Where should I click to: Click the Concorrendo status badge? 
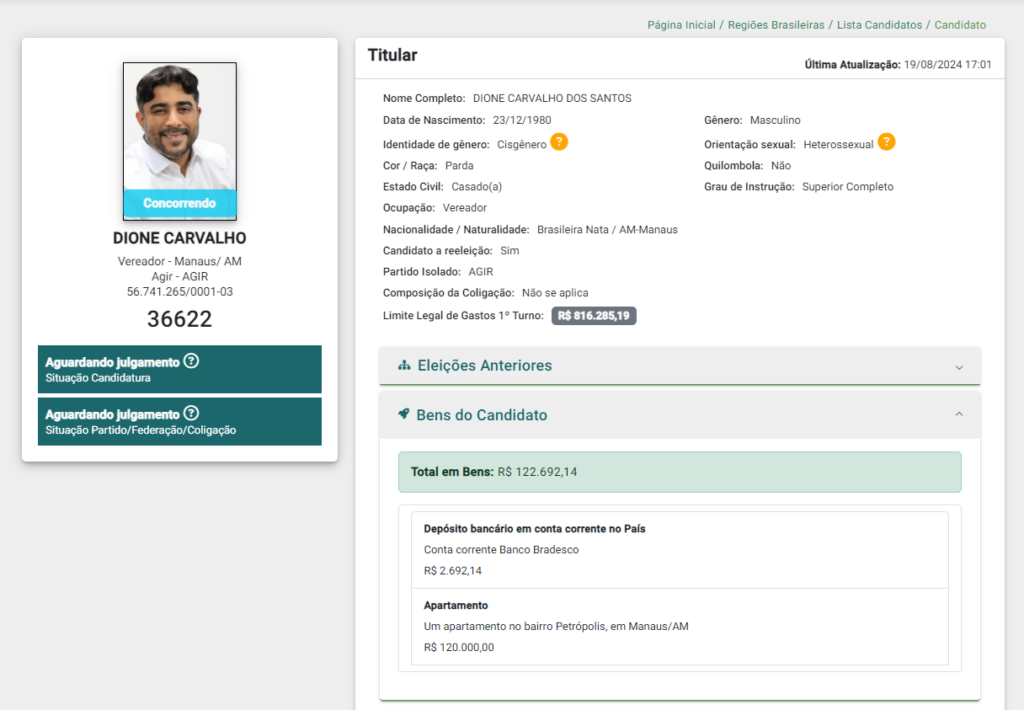point(180,203)
